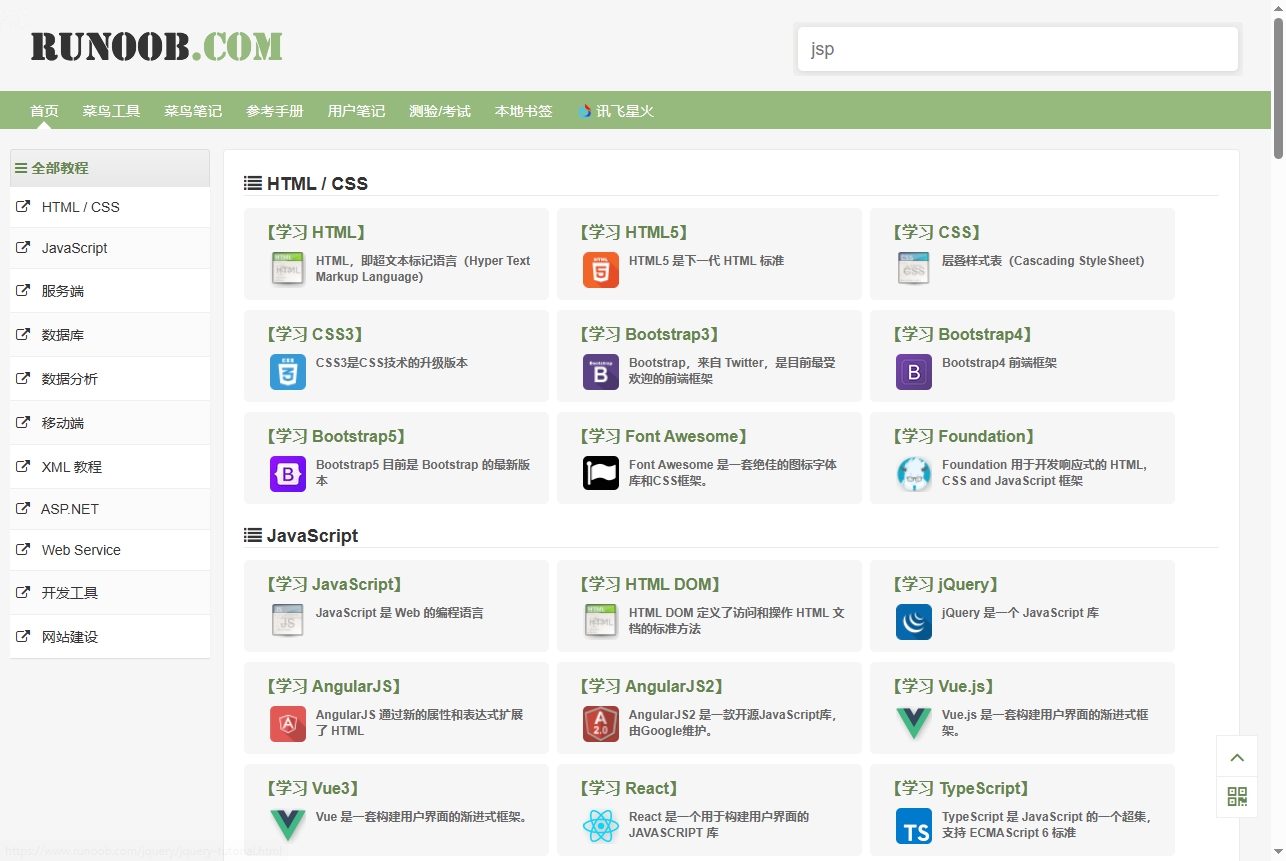The height and width of the screenshot is (861, 1286).
Task: Click the external-link icon beside HTML / CSS
Action: 23,207
